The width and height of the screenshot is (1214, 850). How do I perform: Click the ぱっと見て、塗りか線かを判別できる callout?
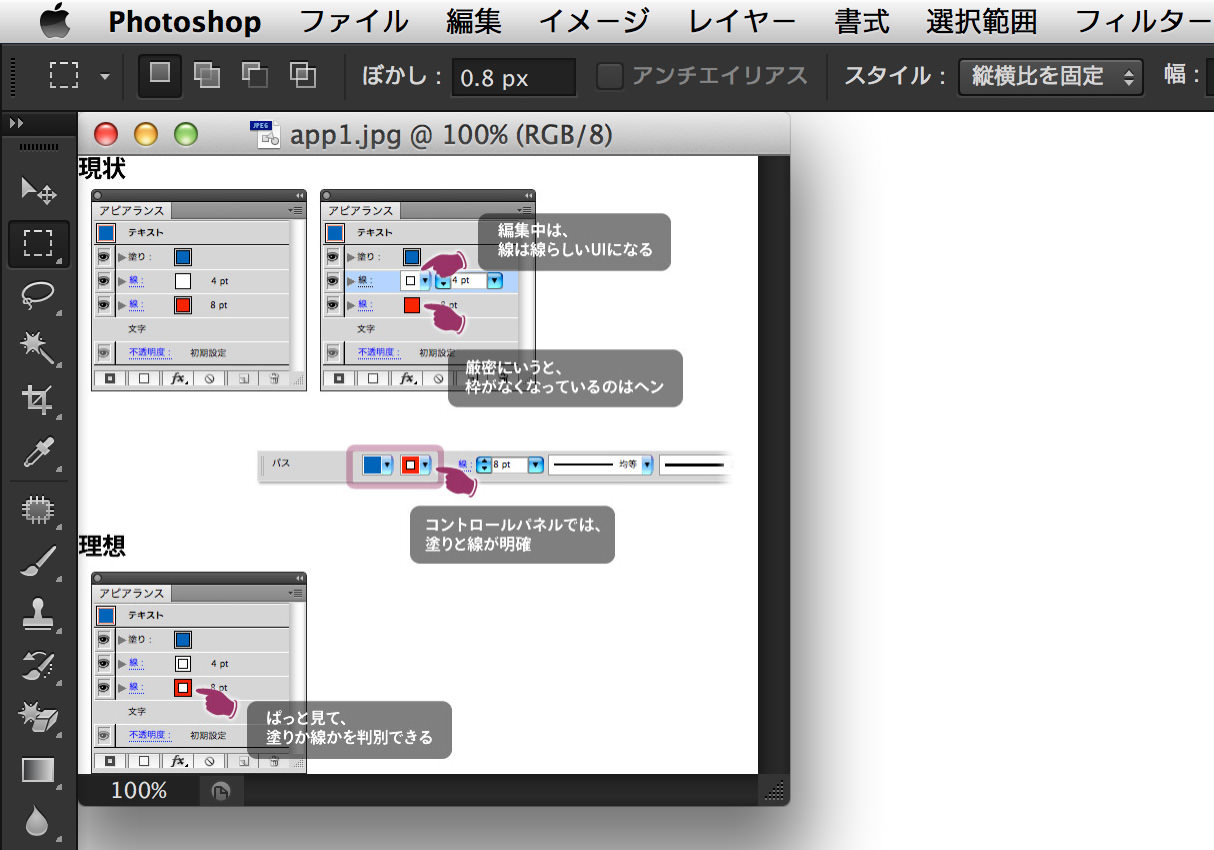349,729
